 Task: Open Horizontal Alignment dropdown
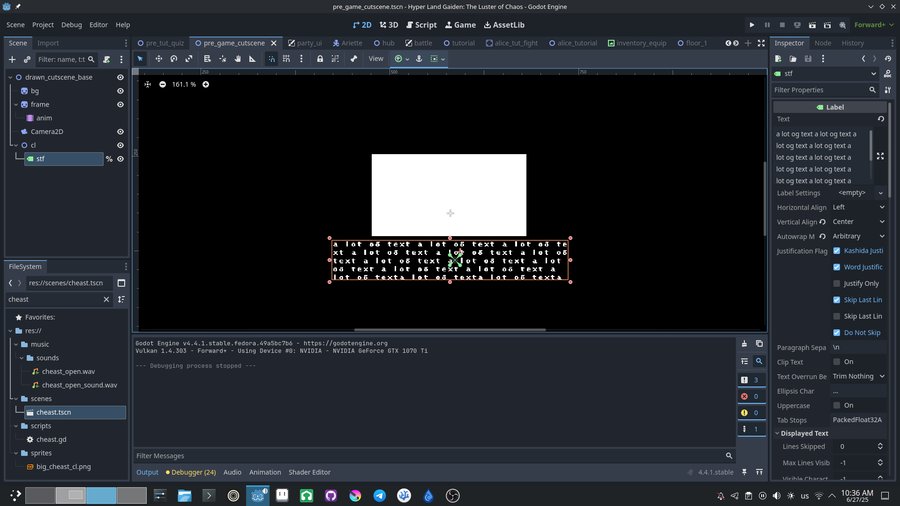click(x=858, y=207)
